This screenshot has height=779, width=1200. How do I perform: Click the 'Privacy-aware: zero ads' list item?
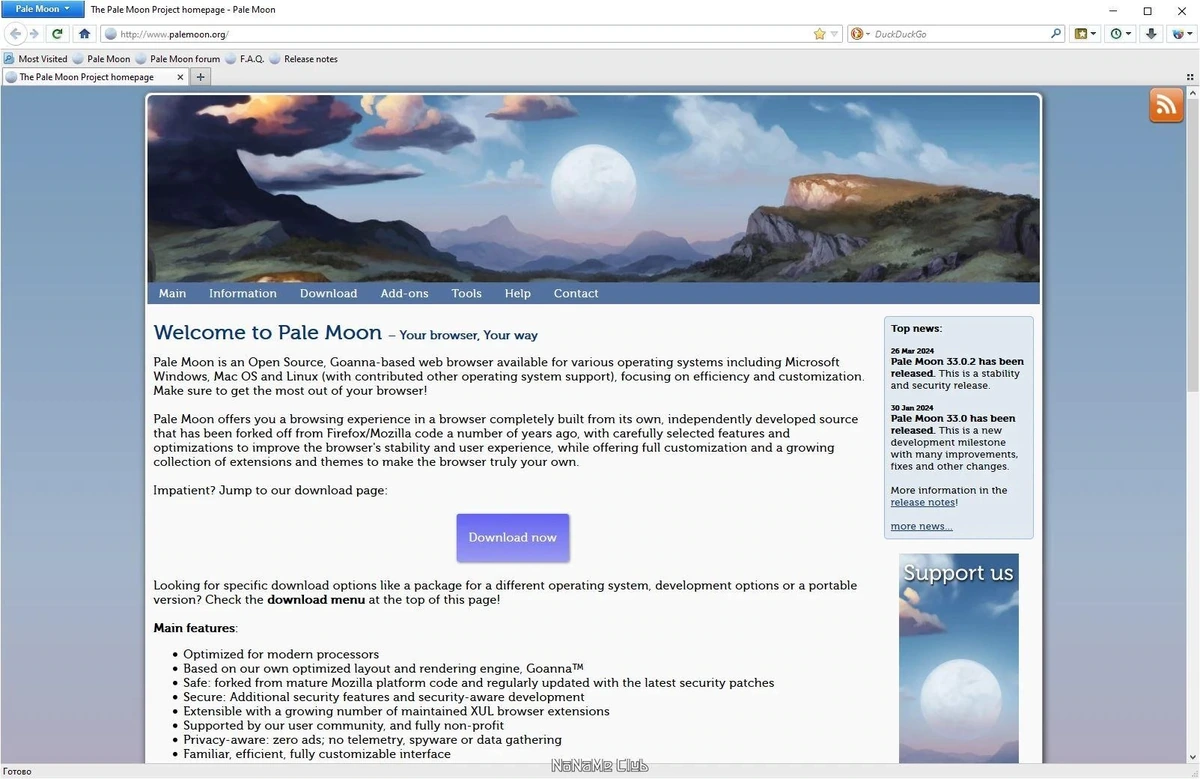tap(372, 740)
